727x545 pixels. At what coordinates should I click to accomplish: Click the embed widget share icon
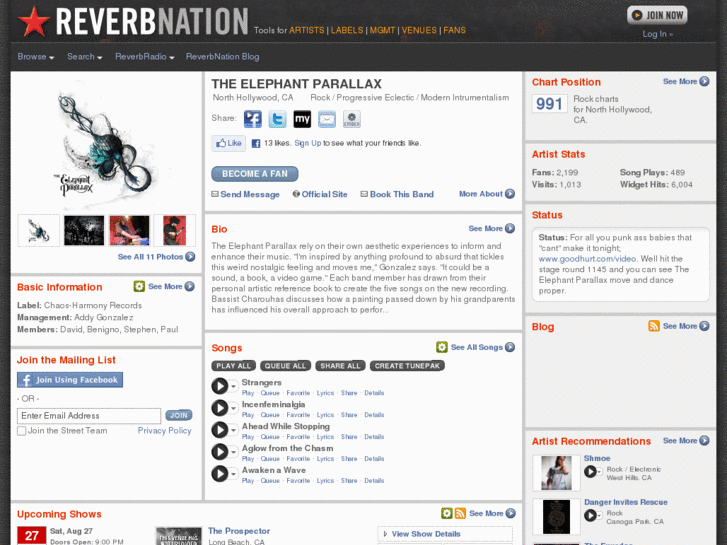351,119
